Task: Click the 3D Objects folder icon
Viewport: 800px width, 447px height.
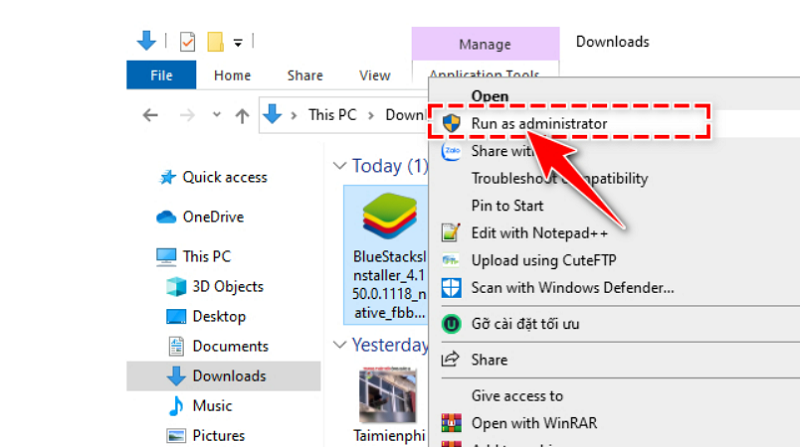Action: [176, 287]
